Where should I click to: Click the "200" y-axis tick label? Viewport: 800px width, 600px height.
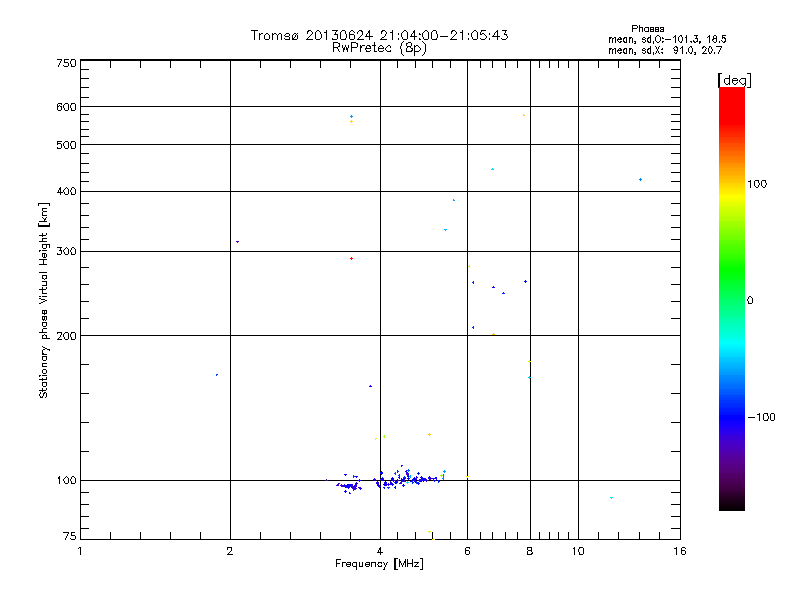(x=66, y=336)
